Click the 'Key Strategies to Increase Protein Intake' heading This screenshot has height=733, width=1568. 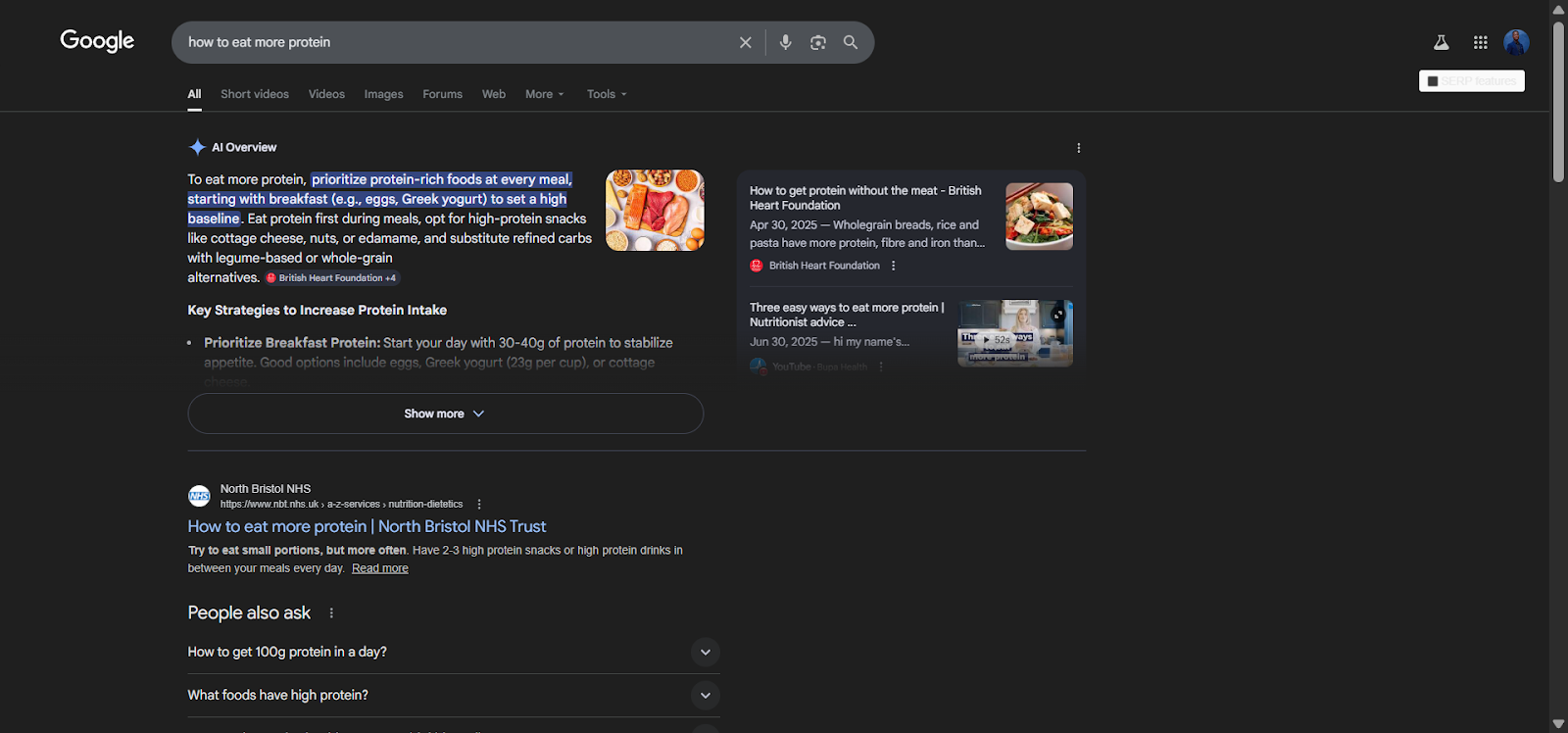coord(318,310)
